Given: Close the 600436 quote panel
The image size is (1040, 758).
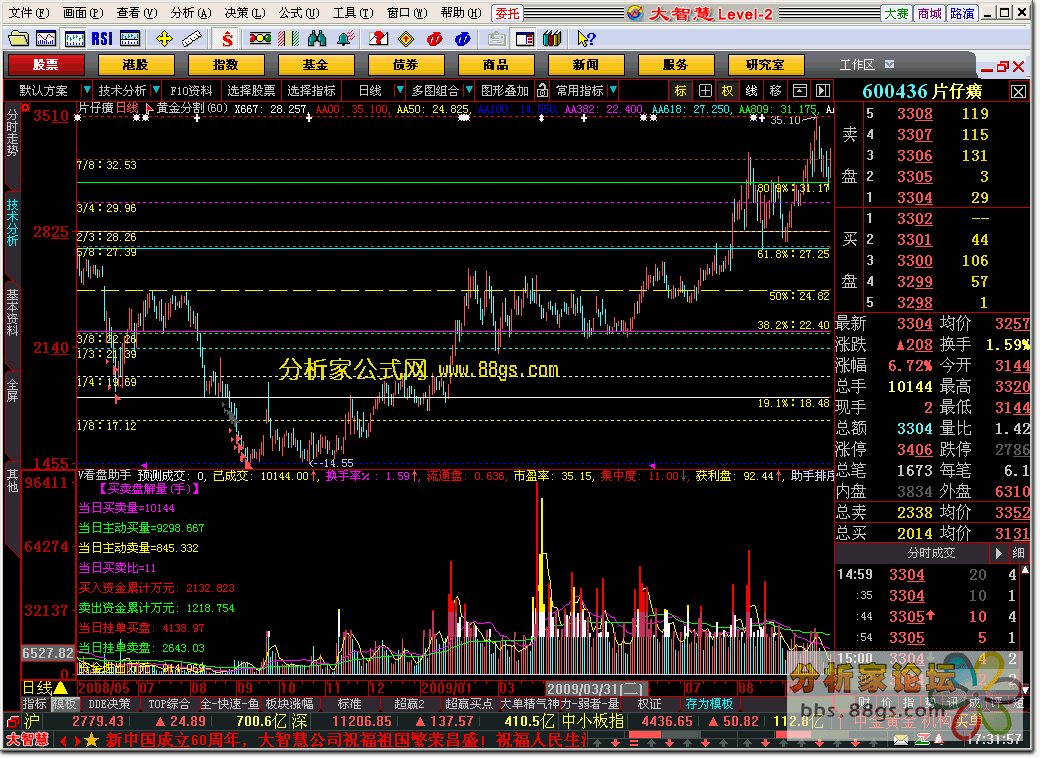Looking at the screenshot, I should tap(1018, 92).
